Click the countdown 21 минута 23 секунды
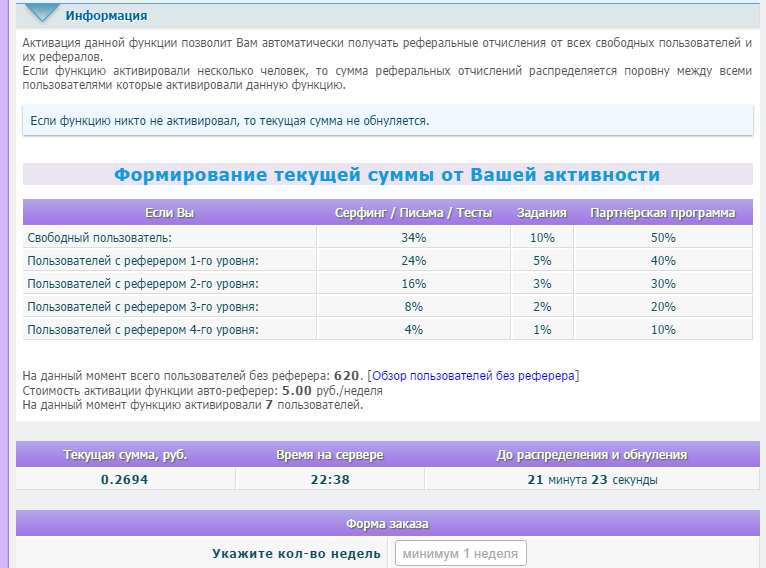766x568 pixels. point(592,480)
